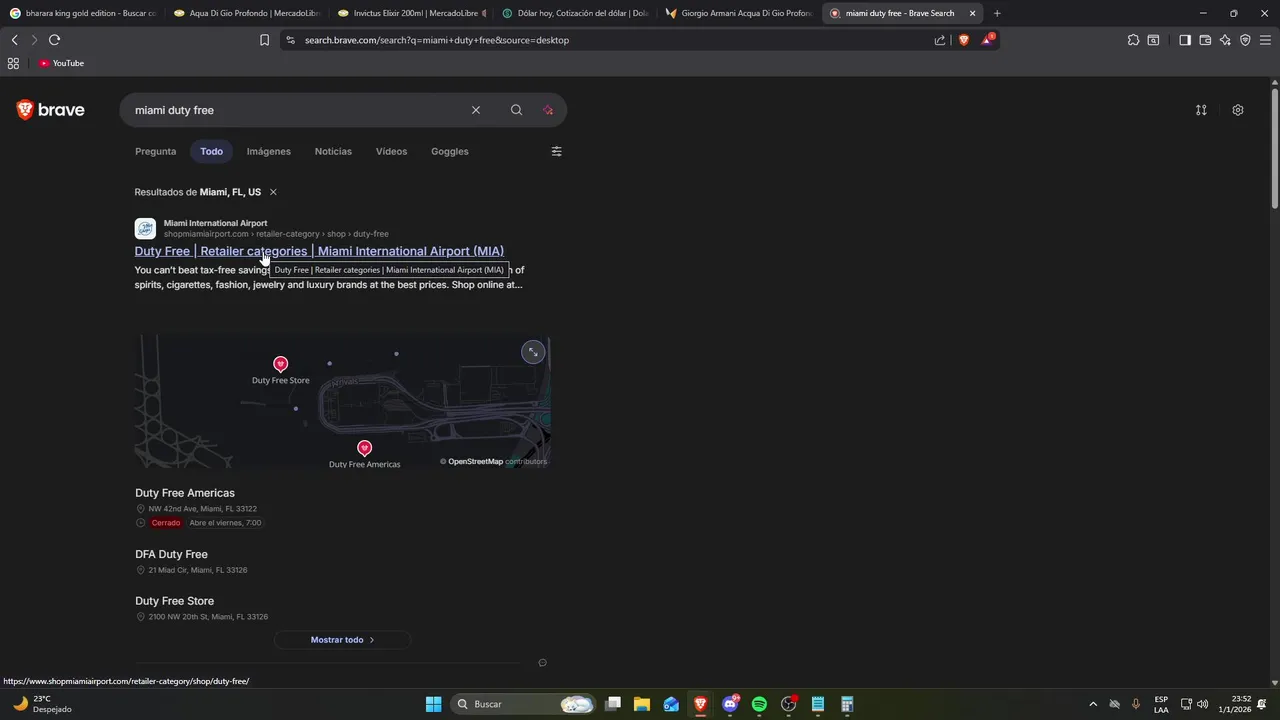This screenshot has width=1280, height=720.
Task: Reload the current page
Action: tap(54, 40)
